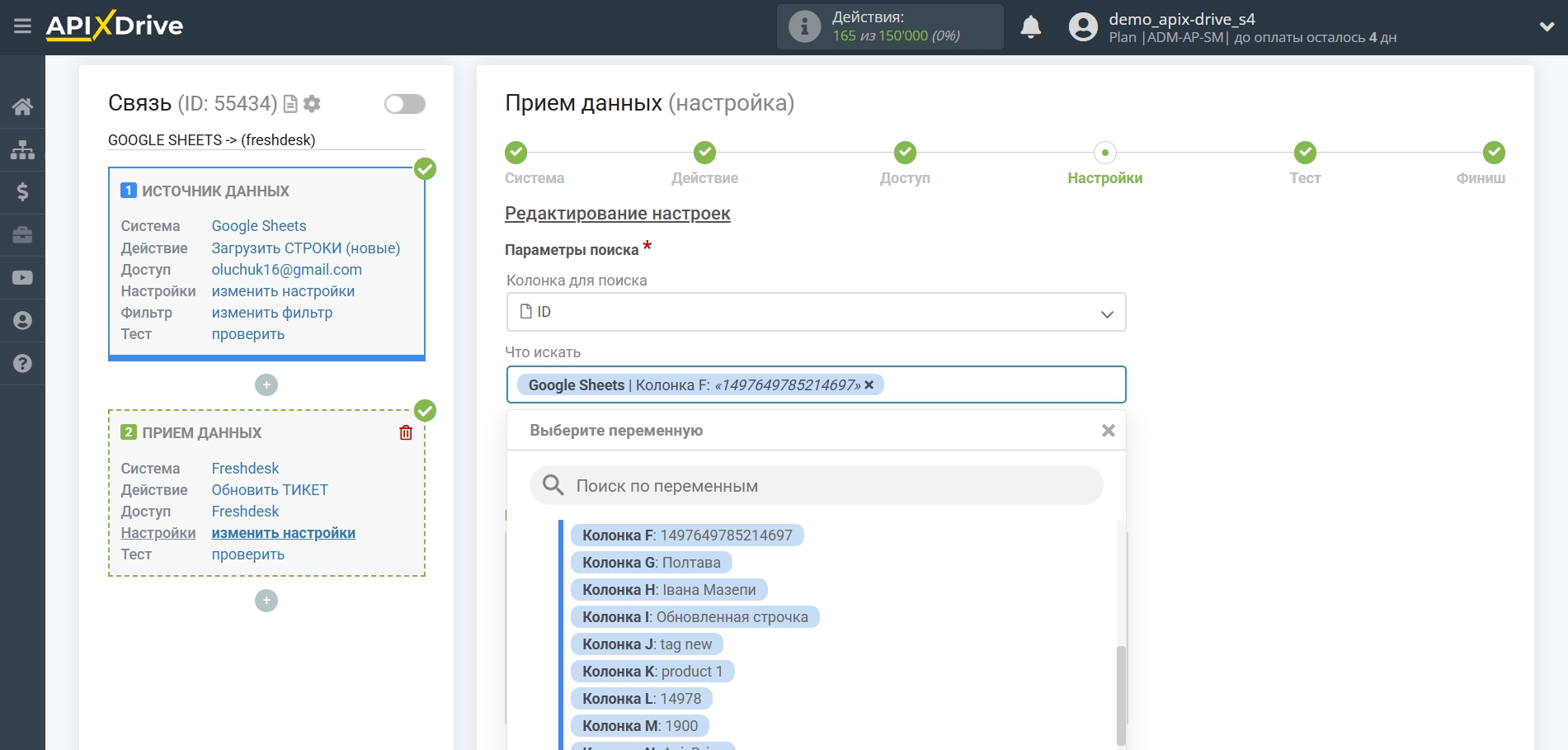Open the hamburger menu
This screenshot has width=1568, height=750.
[22, 26]
